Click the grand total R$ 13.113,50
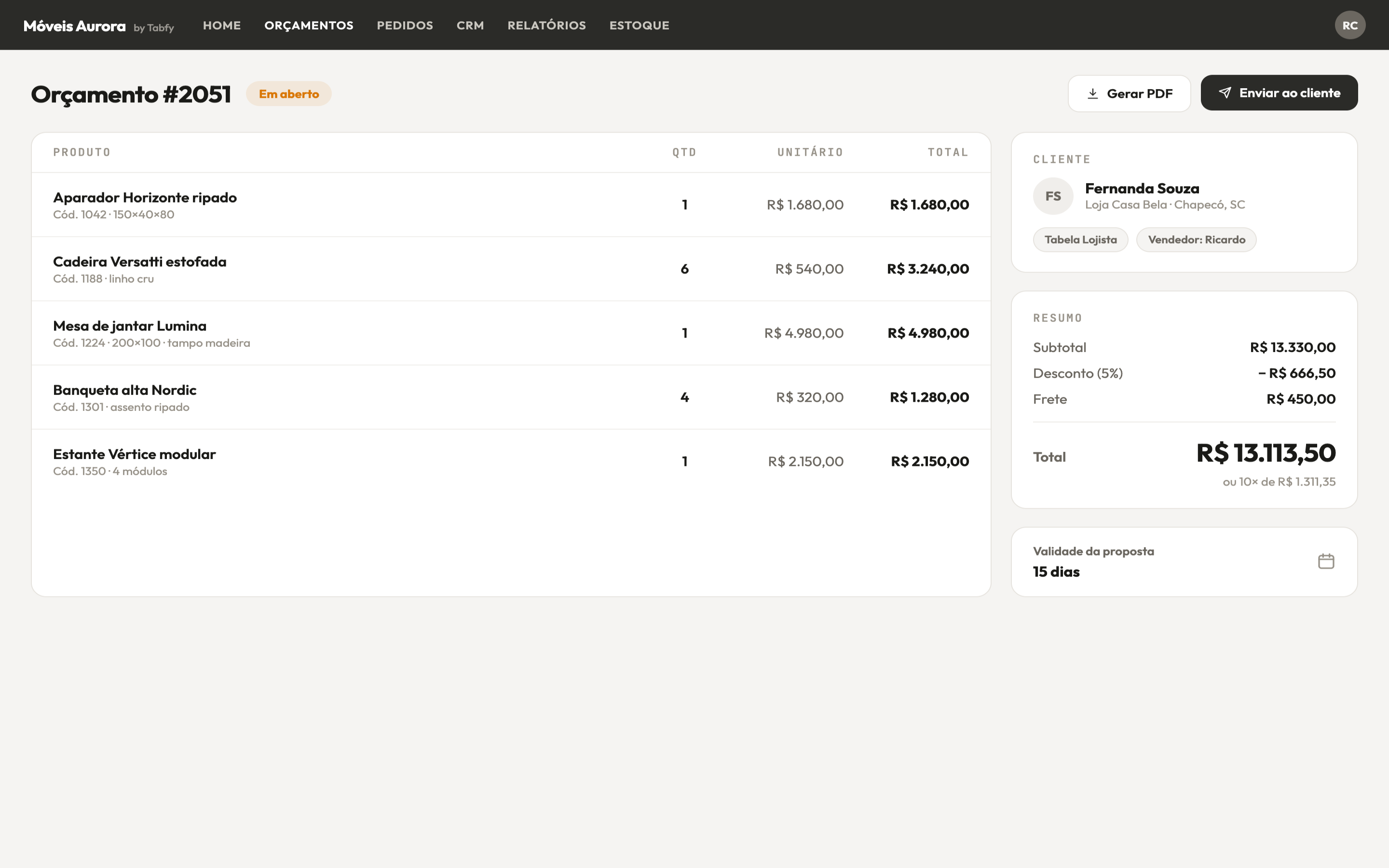 1266,453
